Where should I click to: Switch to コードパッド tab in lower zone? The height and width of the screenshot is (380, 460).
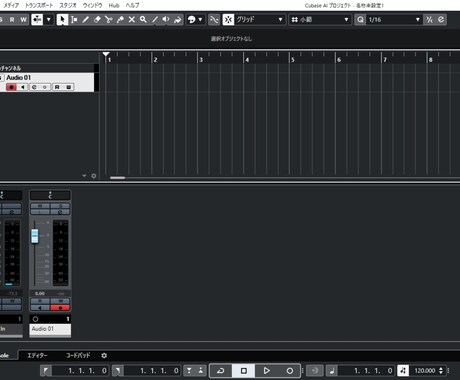78,356
